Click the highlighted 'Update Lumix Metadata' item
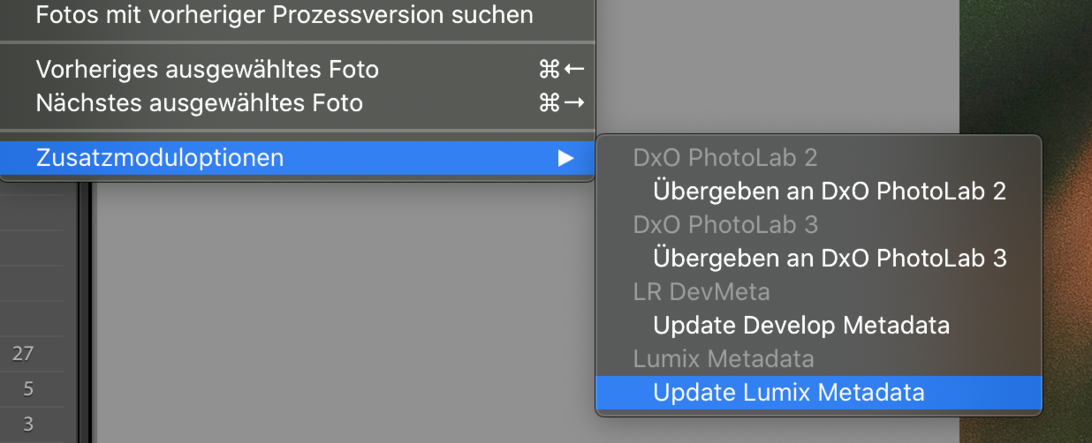This screenshot has height=443, width=1092. coord(788,393)
